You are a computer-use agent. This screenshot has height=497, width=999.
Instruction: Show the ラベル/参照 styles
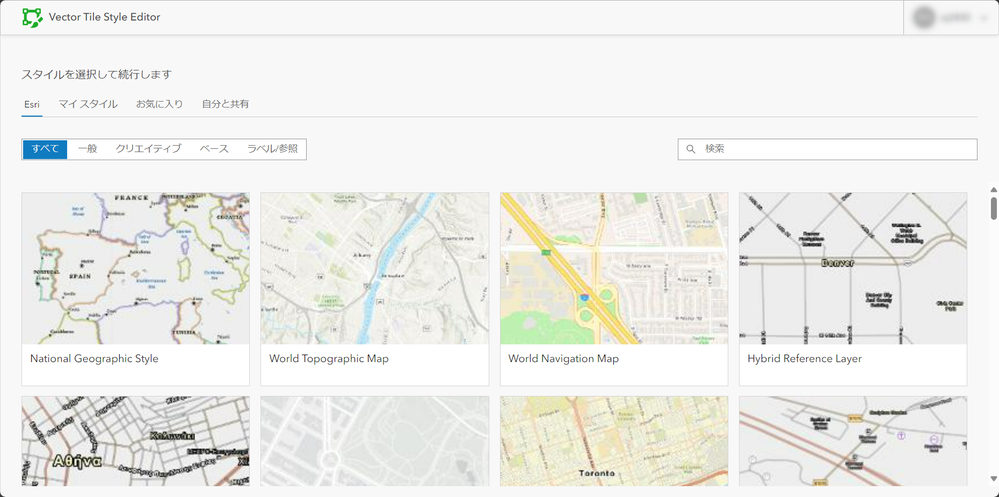click(272, 149)
